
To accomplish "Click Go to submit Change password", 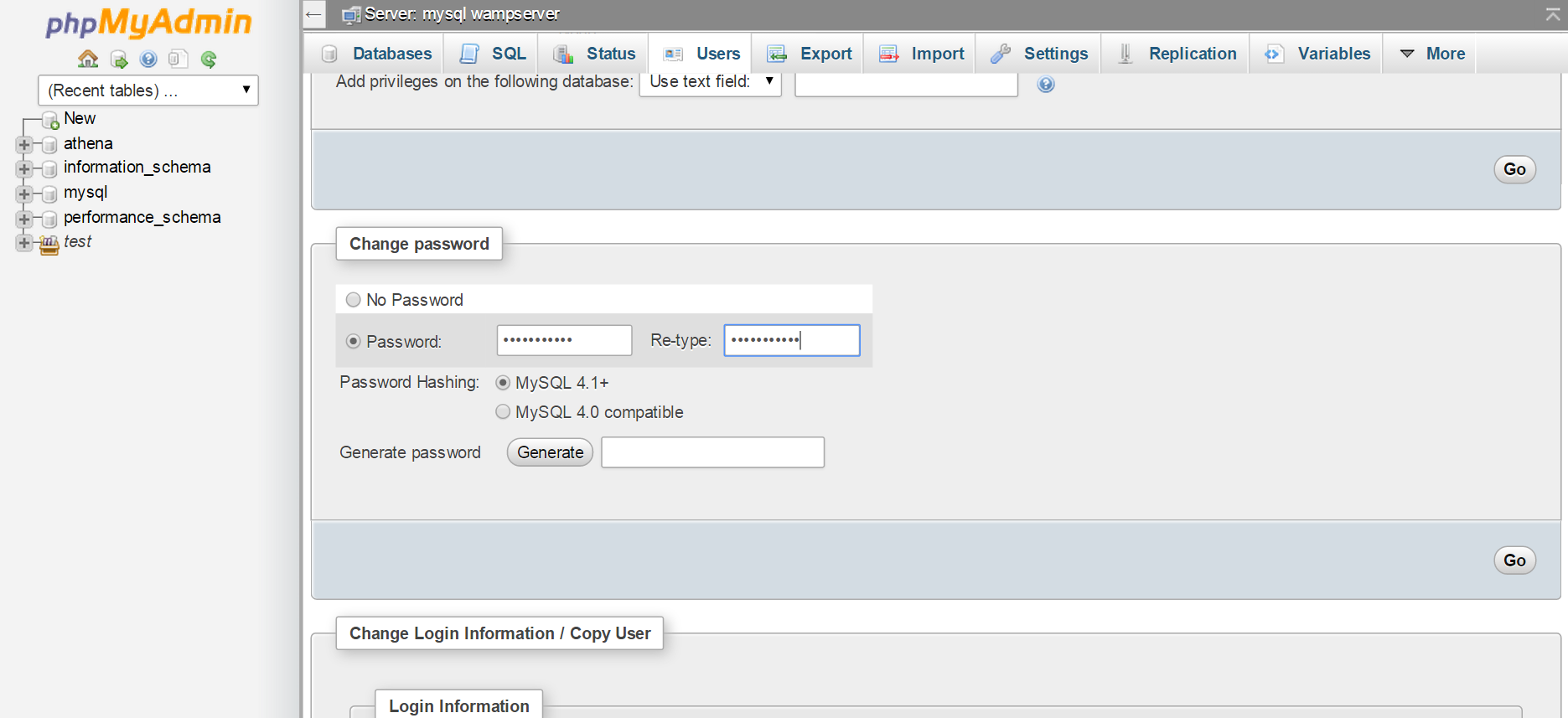I will tap(1514, 560).
